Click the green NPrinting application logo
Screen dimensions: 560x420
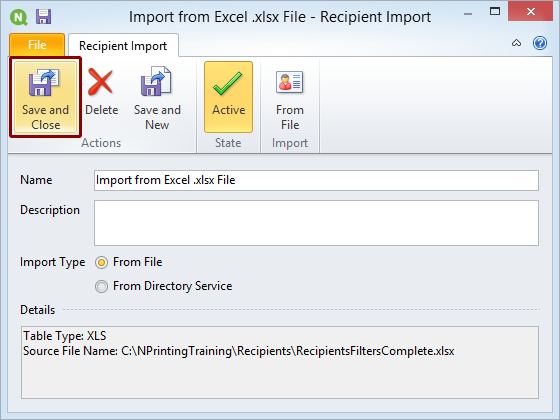(19, 17)
